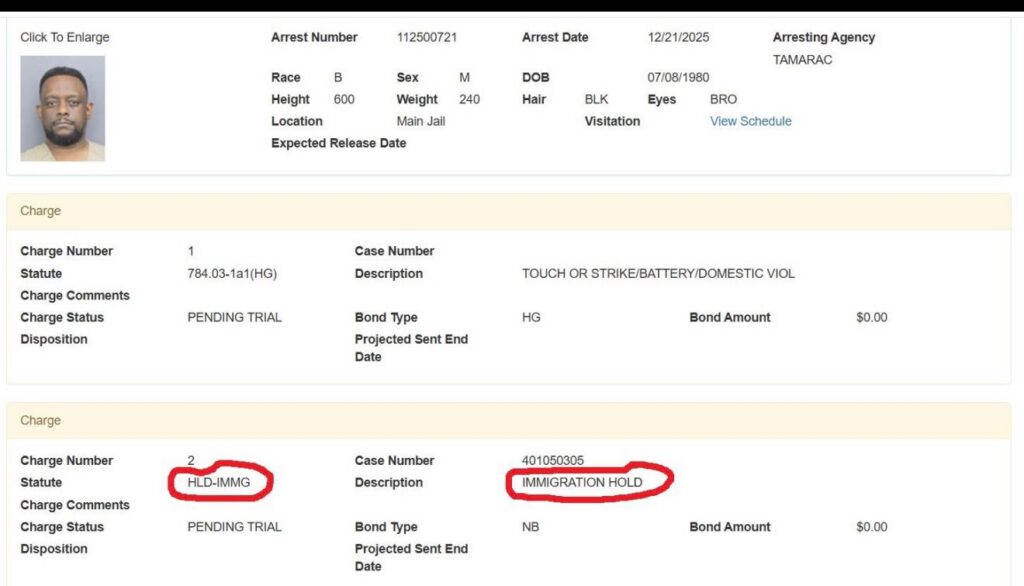This screenshot has width=1024, height=586.
Task: Select the DOB value 07/08/1980
Action: 678,78
